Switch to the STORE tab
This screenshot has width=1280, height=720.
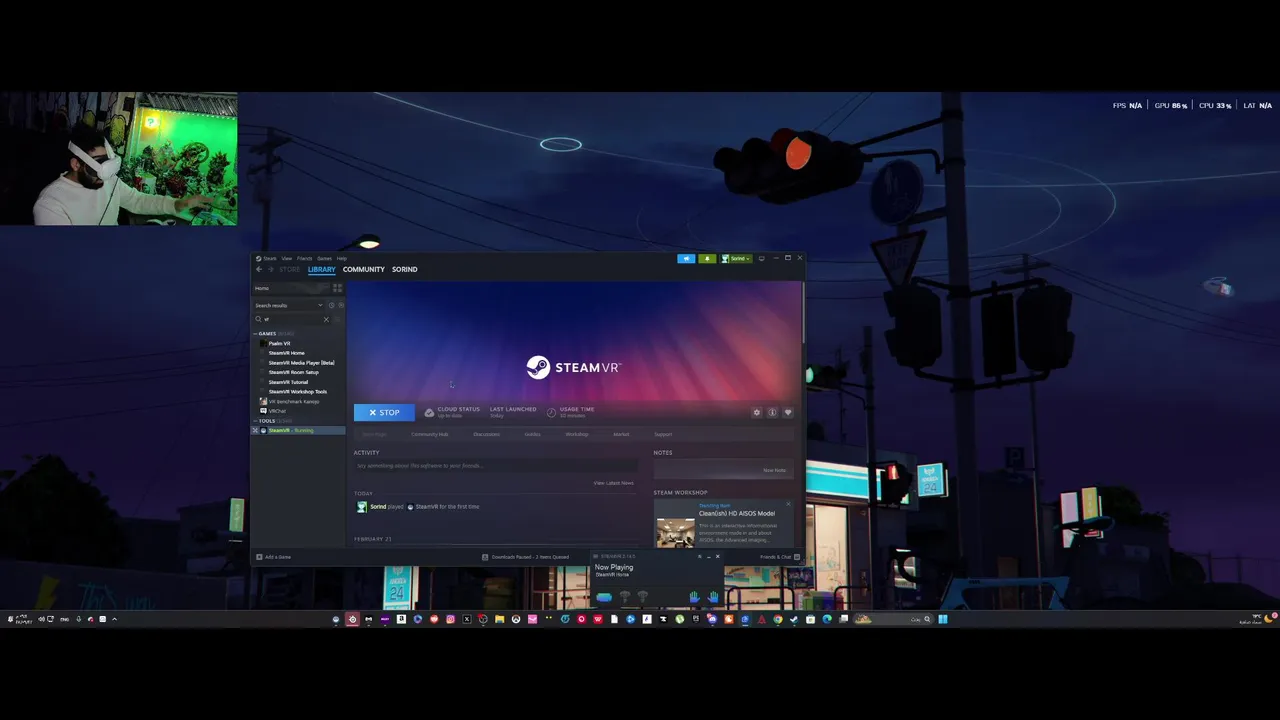click(289, 269)
